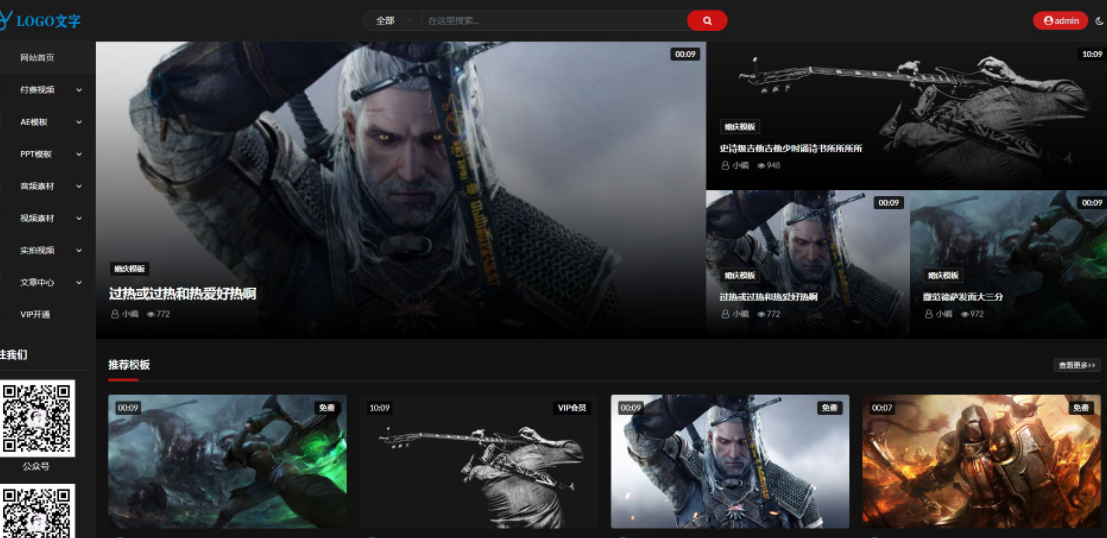
Task: Click the 查看更多>> button
Action: (x=1077, y=365)
